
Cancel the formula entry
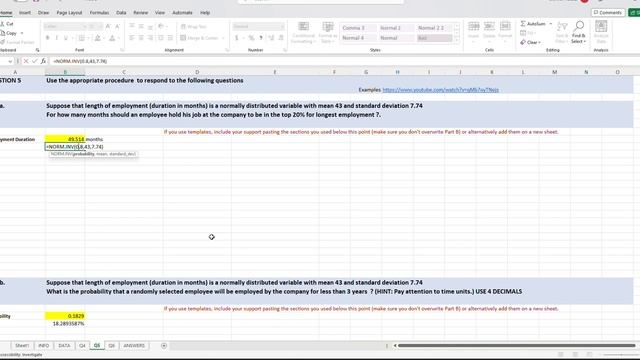26,61
